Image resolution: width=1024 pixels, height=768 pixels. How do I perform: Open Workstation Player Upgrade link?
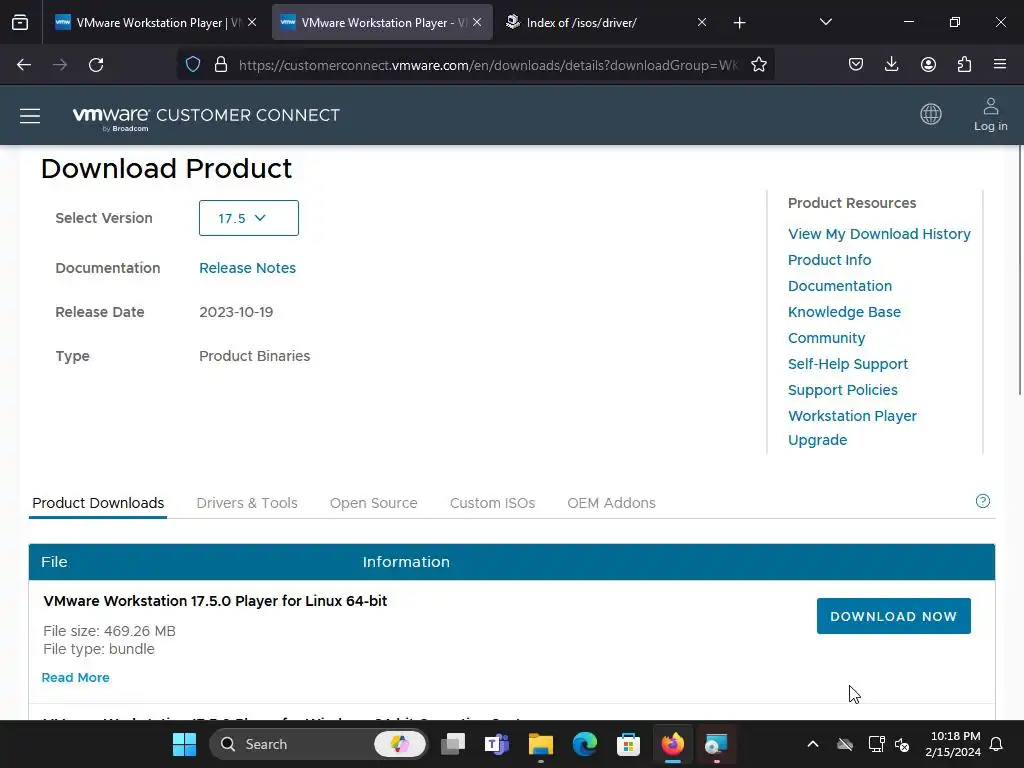(x=852, y=428)
